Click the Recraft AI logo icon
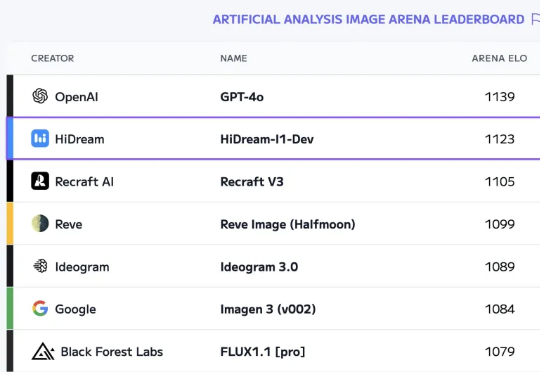Screen dimensions: 540x372 40,181
